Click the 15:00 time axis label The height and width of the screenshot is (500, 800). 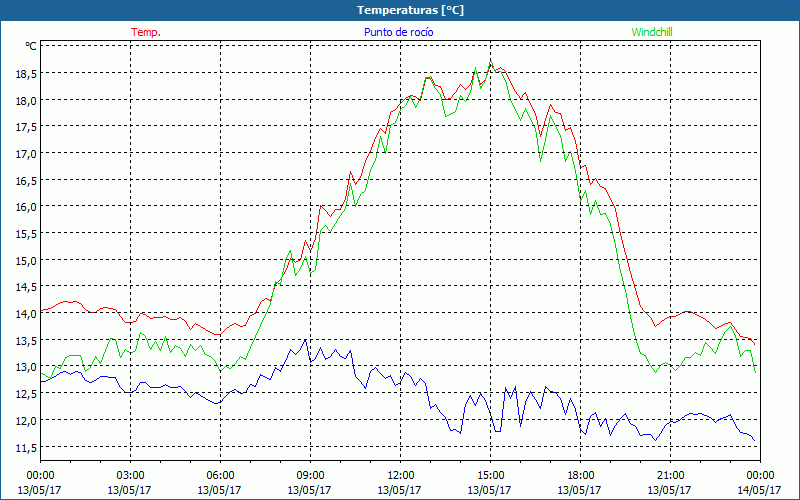coord(490,475)
